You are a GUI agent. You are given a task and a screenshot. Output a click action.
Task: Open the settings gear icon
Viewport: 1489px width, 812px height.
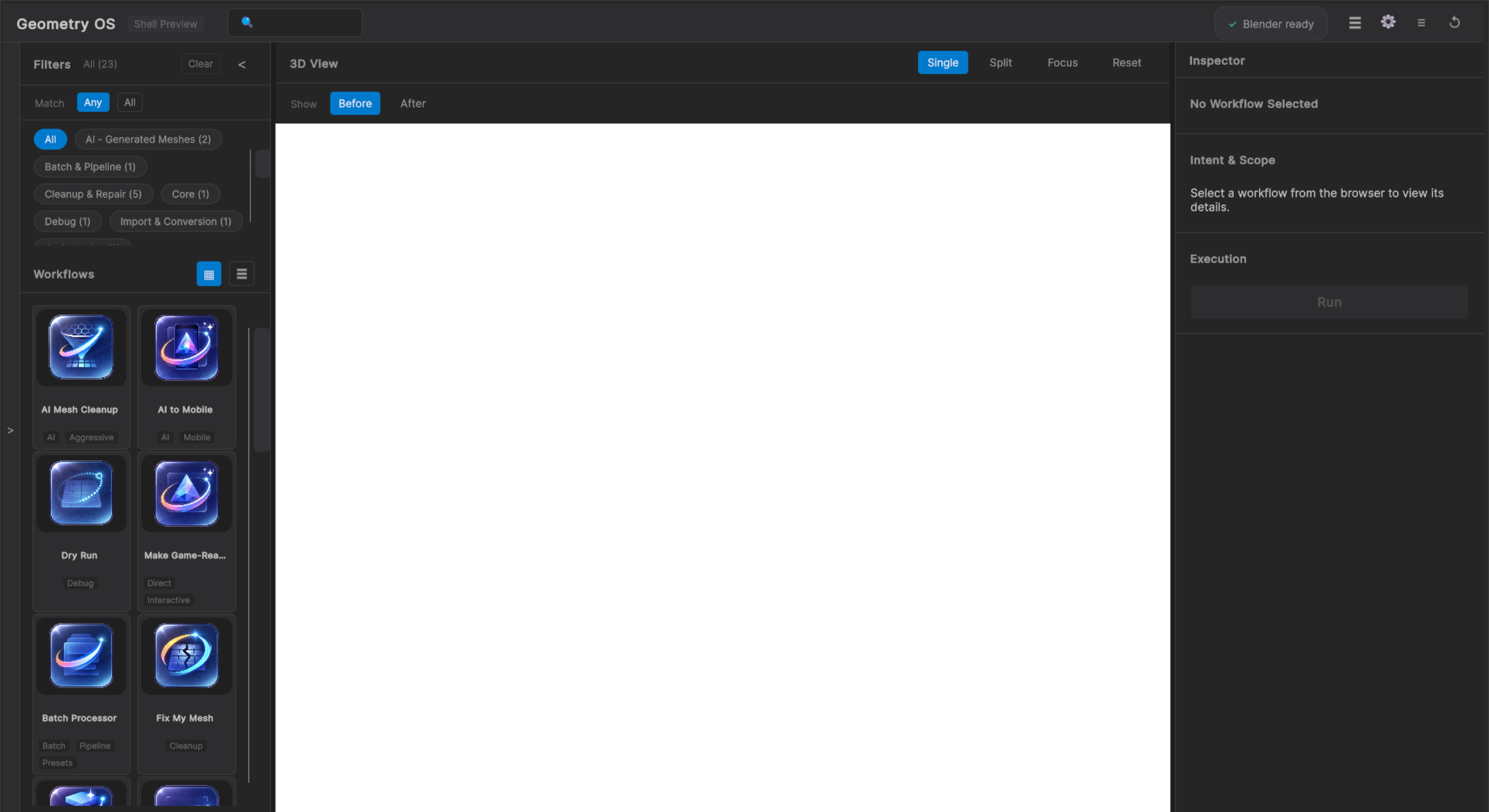pyautogui.click(x=1388, y=22)
